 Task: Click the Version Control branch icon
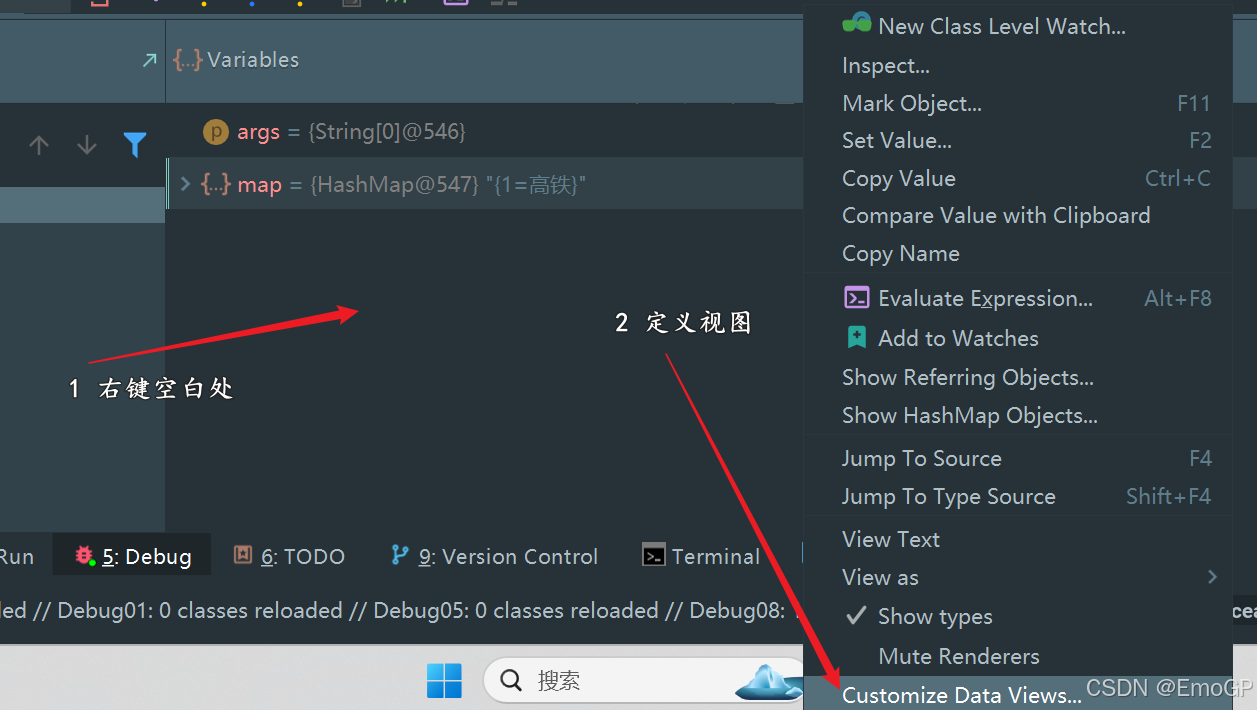pyautogui.click(x=400, y=555)
